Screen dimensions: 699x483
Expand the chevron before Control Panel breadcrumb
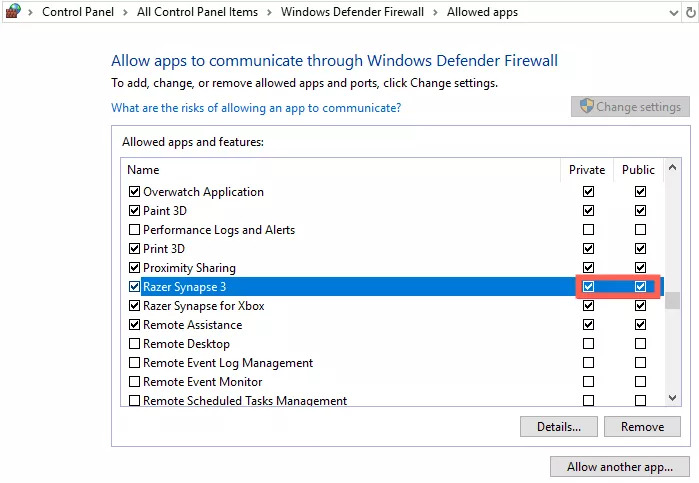tap(30, 12)
